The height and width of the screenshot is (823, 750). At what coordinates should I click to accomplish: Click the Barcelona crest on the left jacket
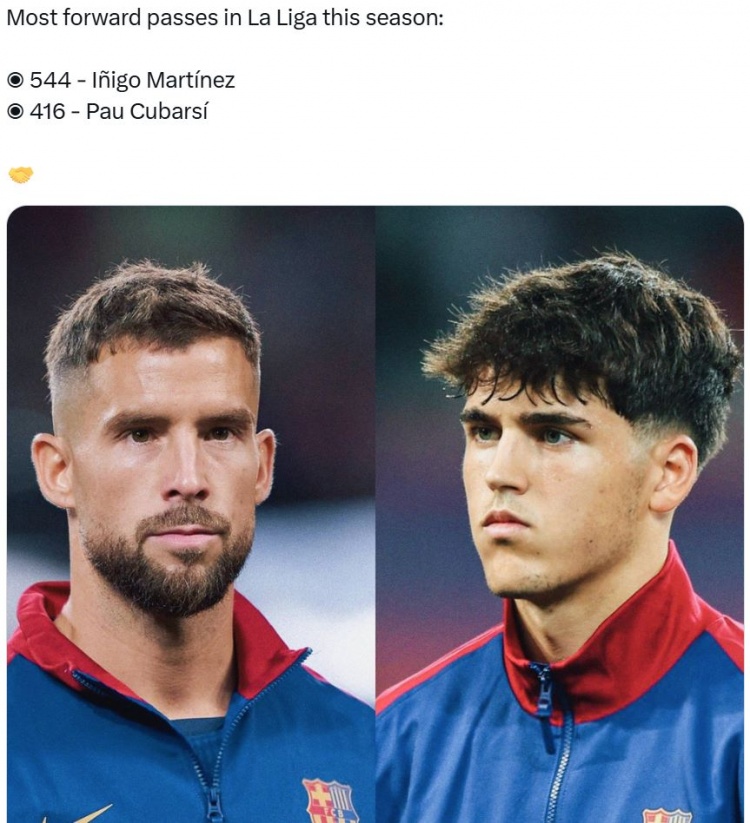click(330, 801)
